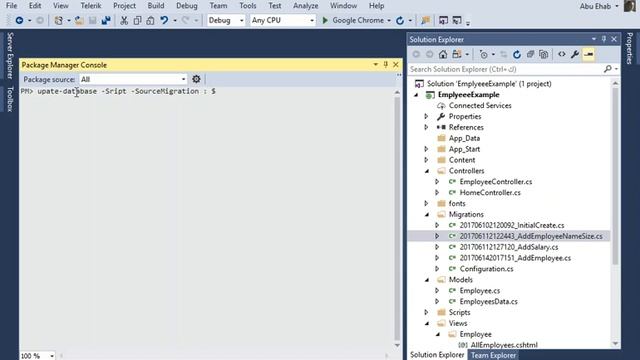Select Connected Services node

pyautogui.click(x=480, y=106)
